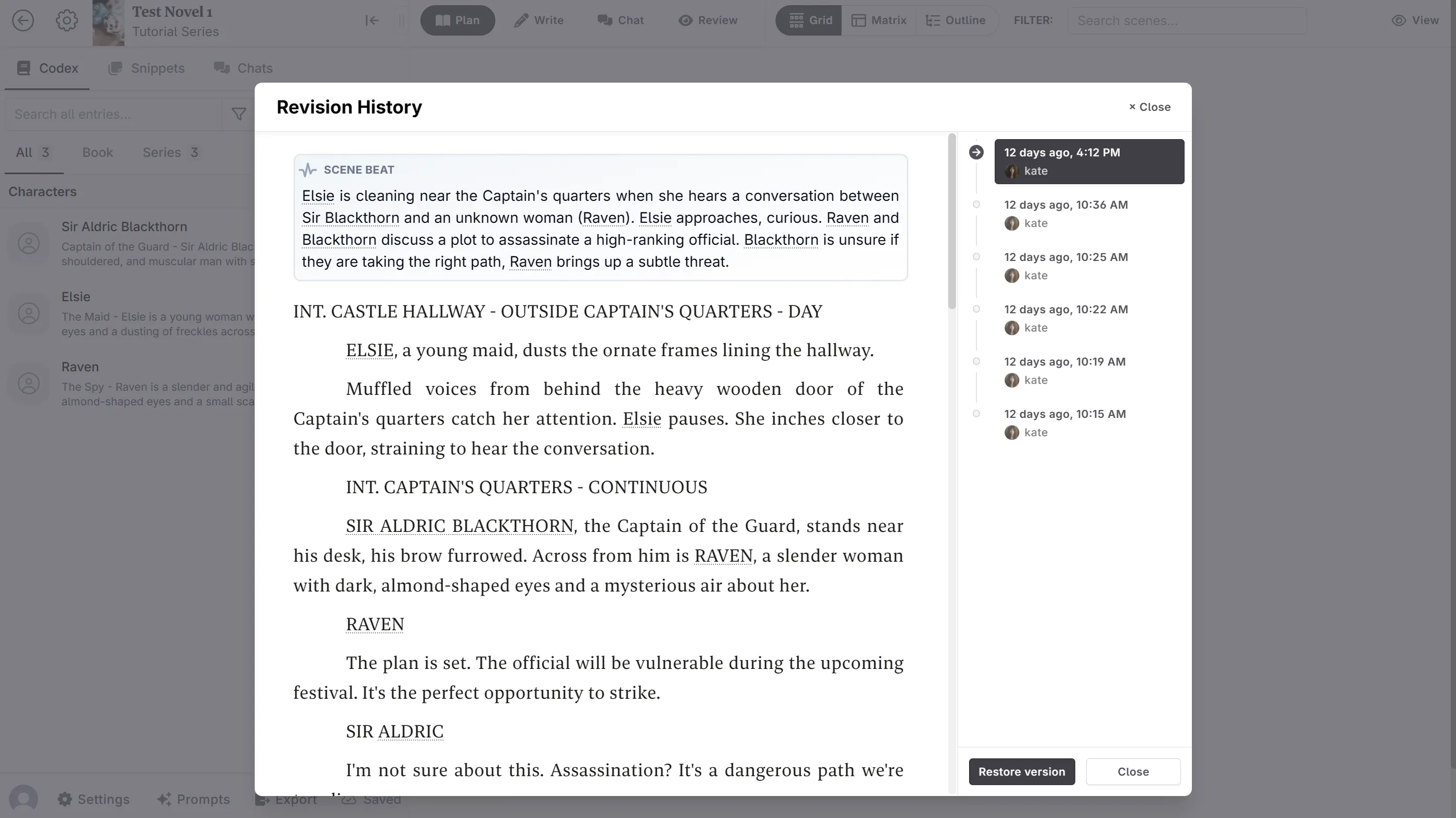Click the Search scenes filter field
This screenshot has width=1456, height=818.
click(1186, 21)
